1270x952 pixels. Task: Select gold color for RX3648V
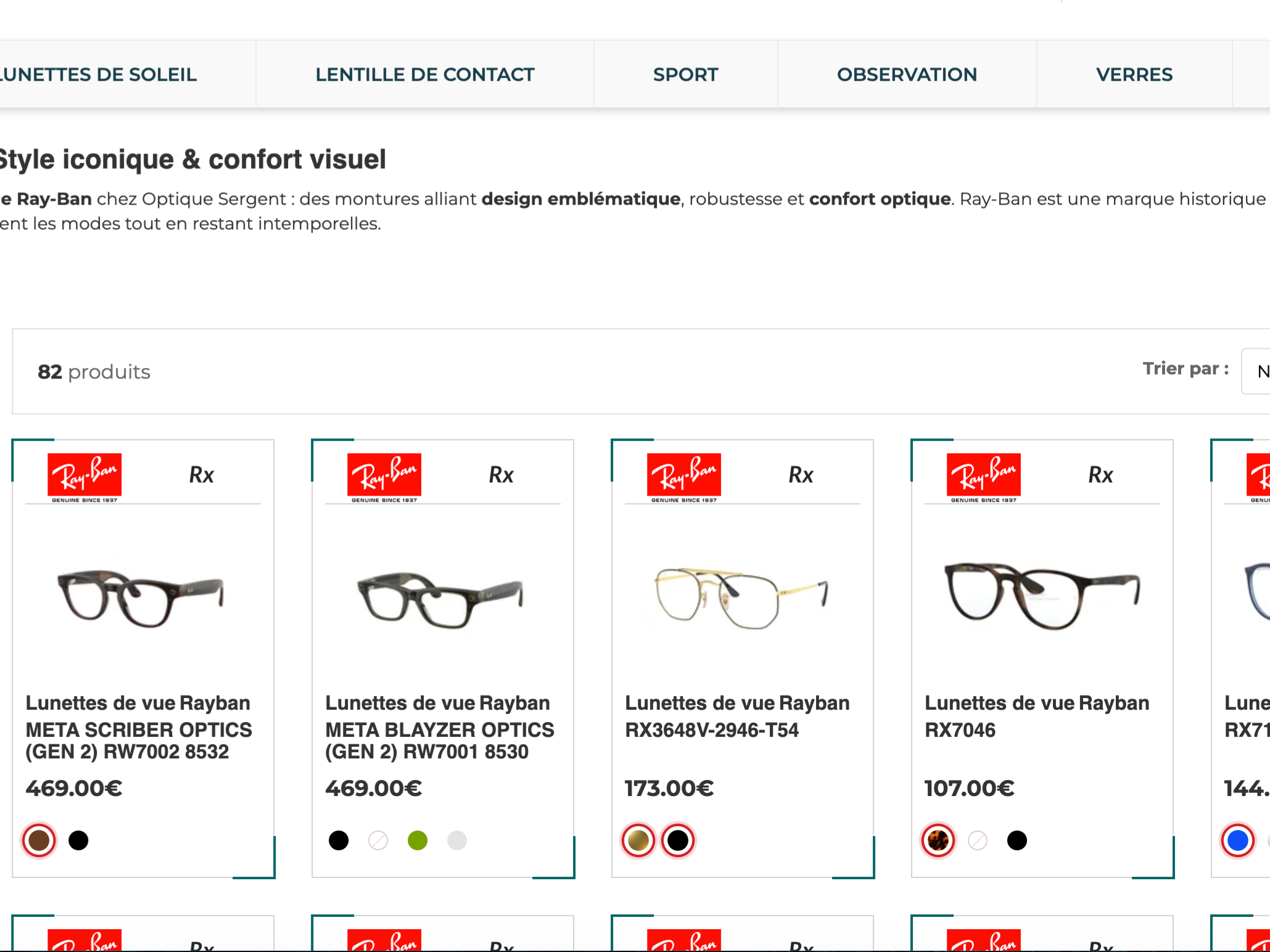[x=638, y=840]
